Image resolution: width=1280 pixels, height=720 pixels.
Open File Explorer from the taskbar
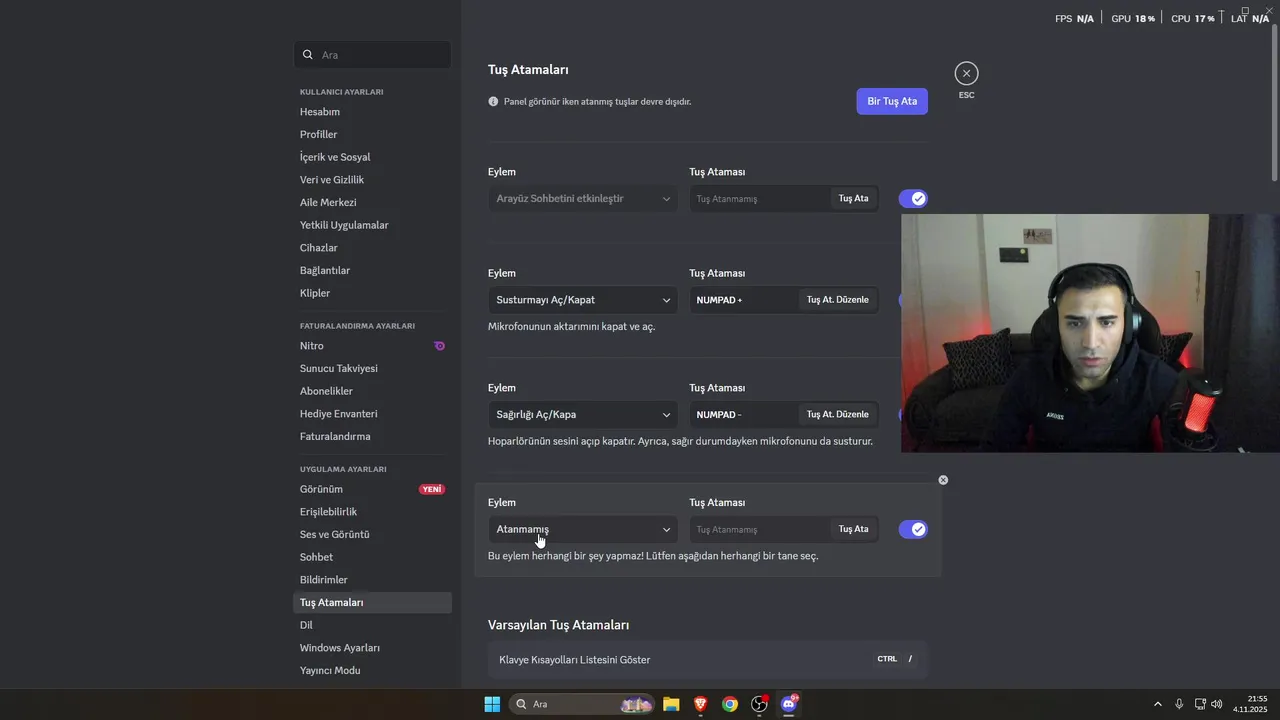[x=671, y=704]
